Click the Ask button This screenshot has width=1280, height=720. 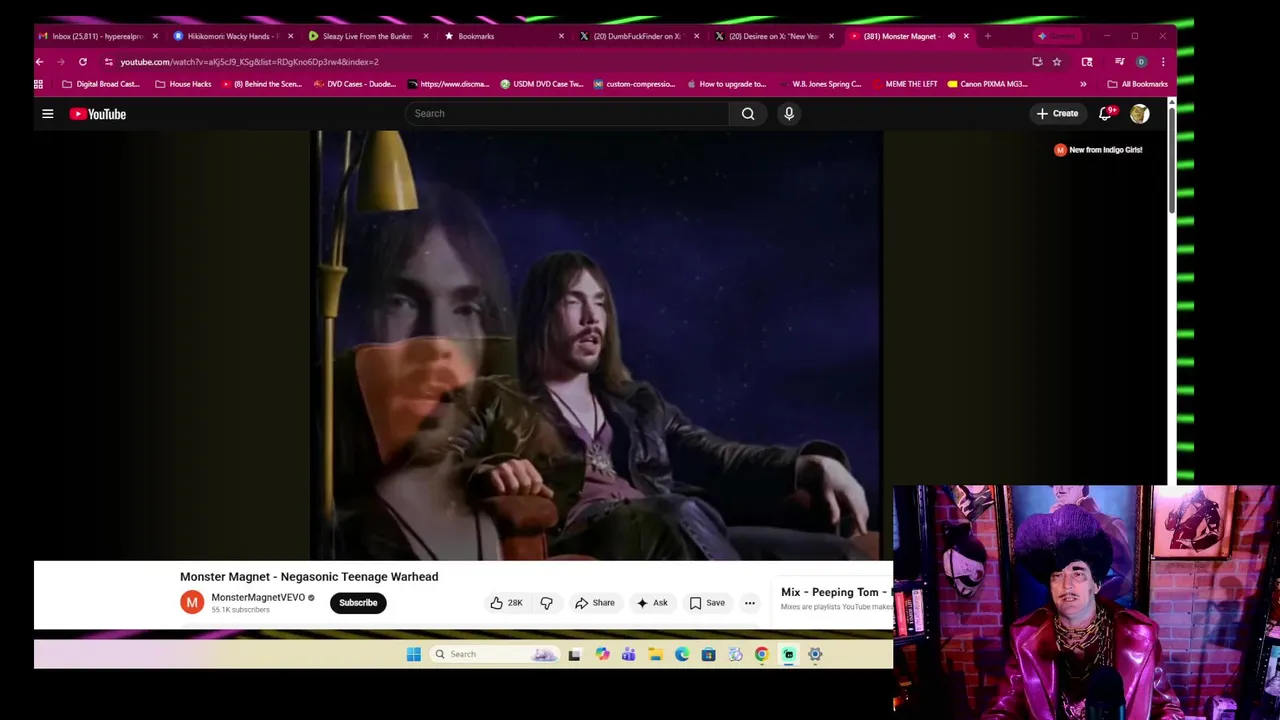(652, 603)
